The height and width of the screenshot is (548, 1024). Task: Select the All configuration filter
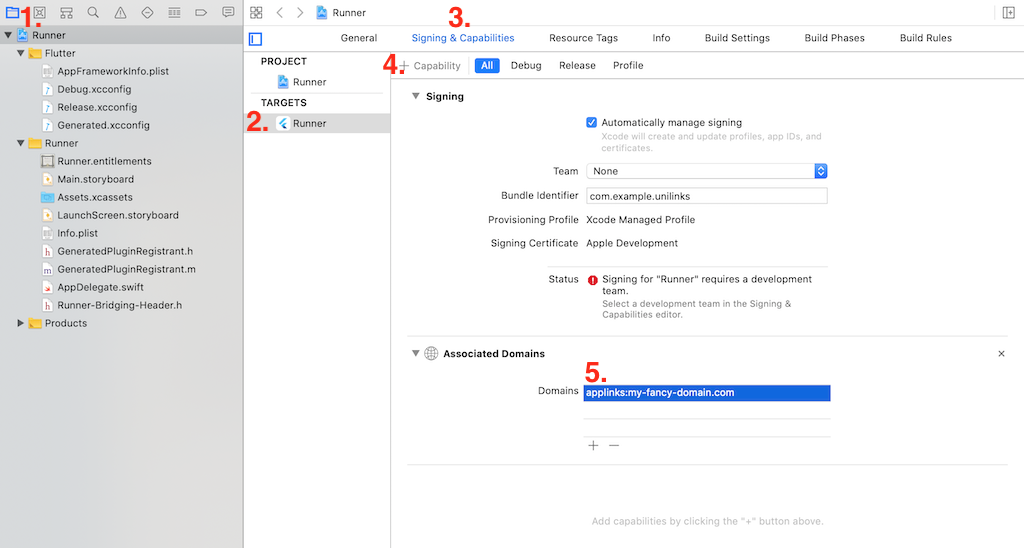487,65
